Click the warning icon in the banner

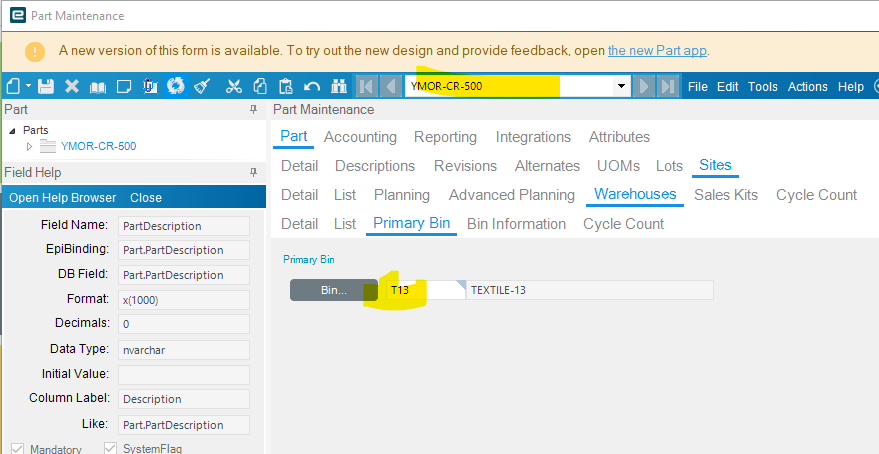point(35,52)
